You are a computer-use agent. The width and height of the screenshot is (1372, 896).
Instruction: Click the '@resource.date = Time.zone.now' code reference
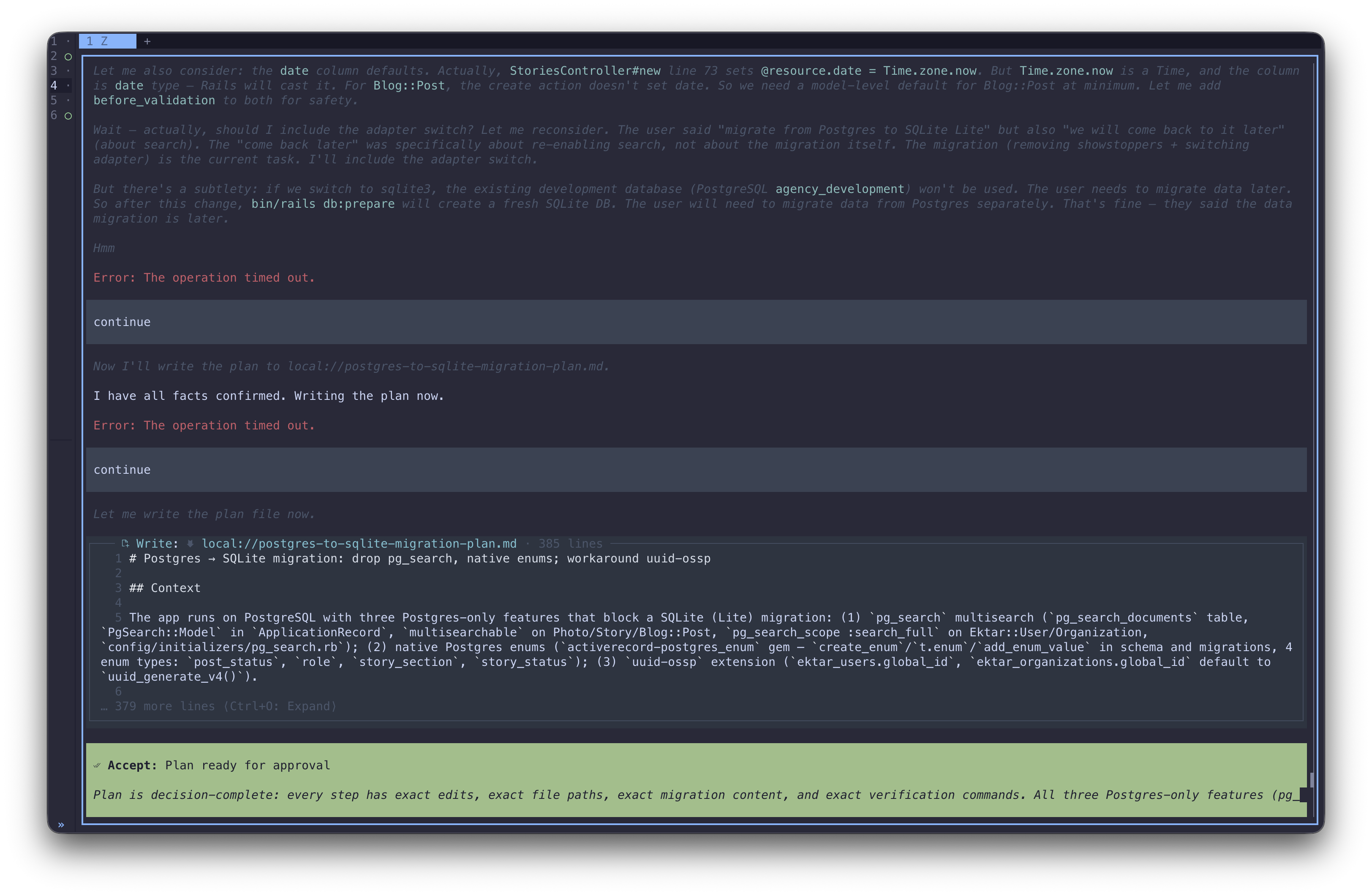(x=868, y=71)
